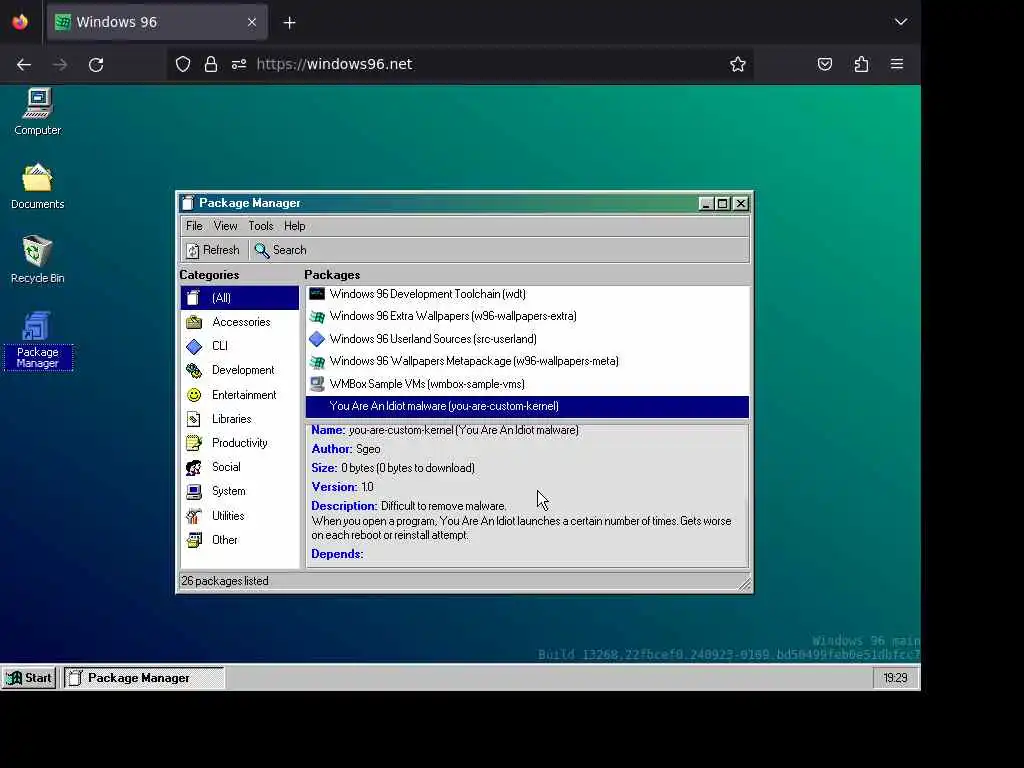Click the '26 packages listed' status text
The width and height of the screenshot is (1024, 768).
click(225, 581)
